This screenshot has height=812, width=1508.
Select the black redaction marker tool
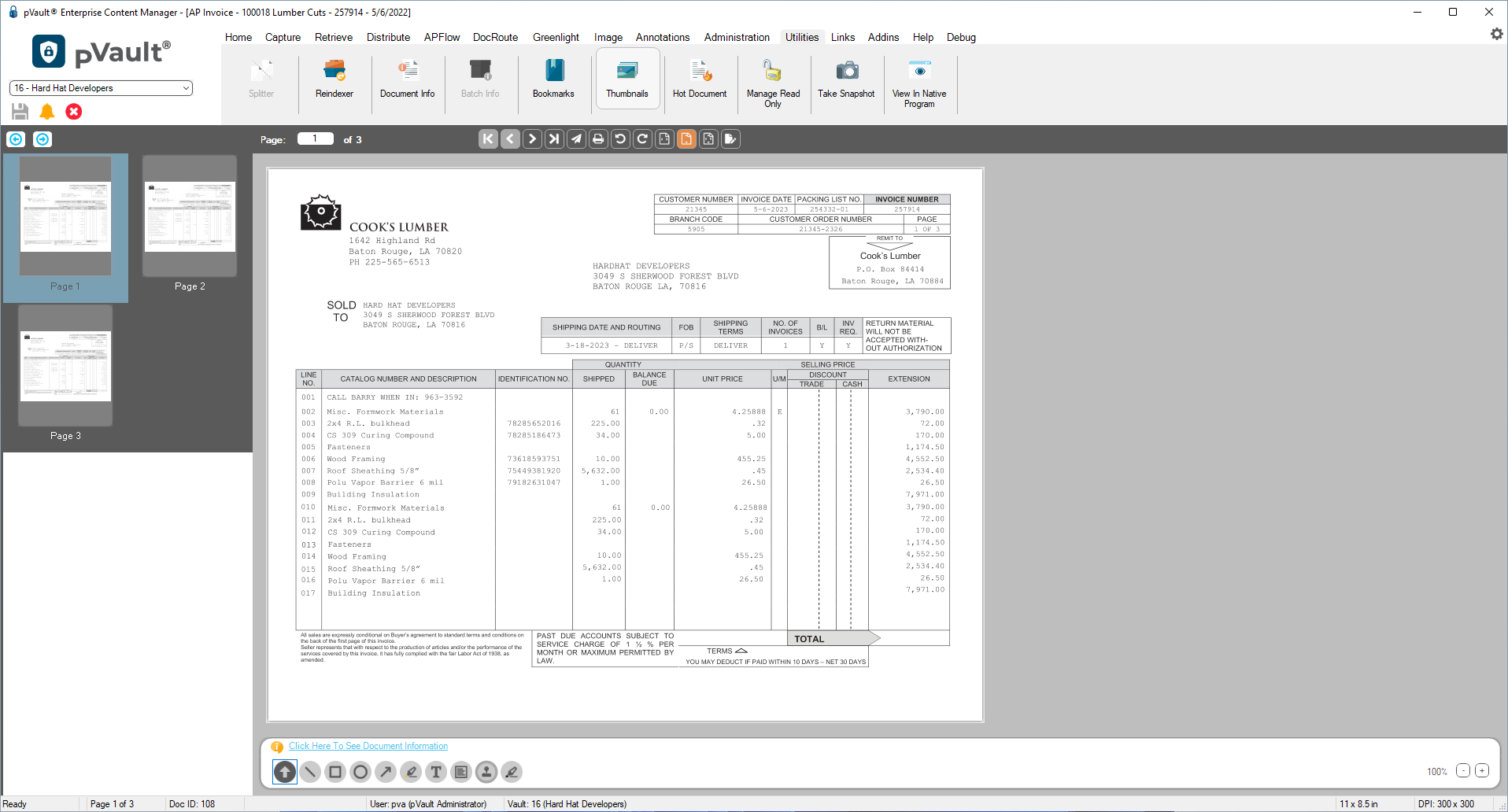pos(512,772)
